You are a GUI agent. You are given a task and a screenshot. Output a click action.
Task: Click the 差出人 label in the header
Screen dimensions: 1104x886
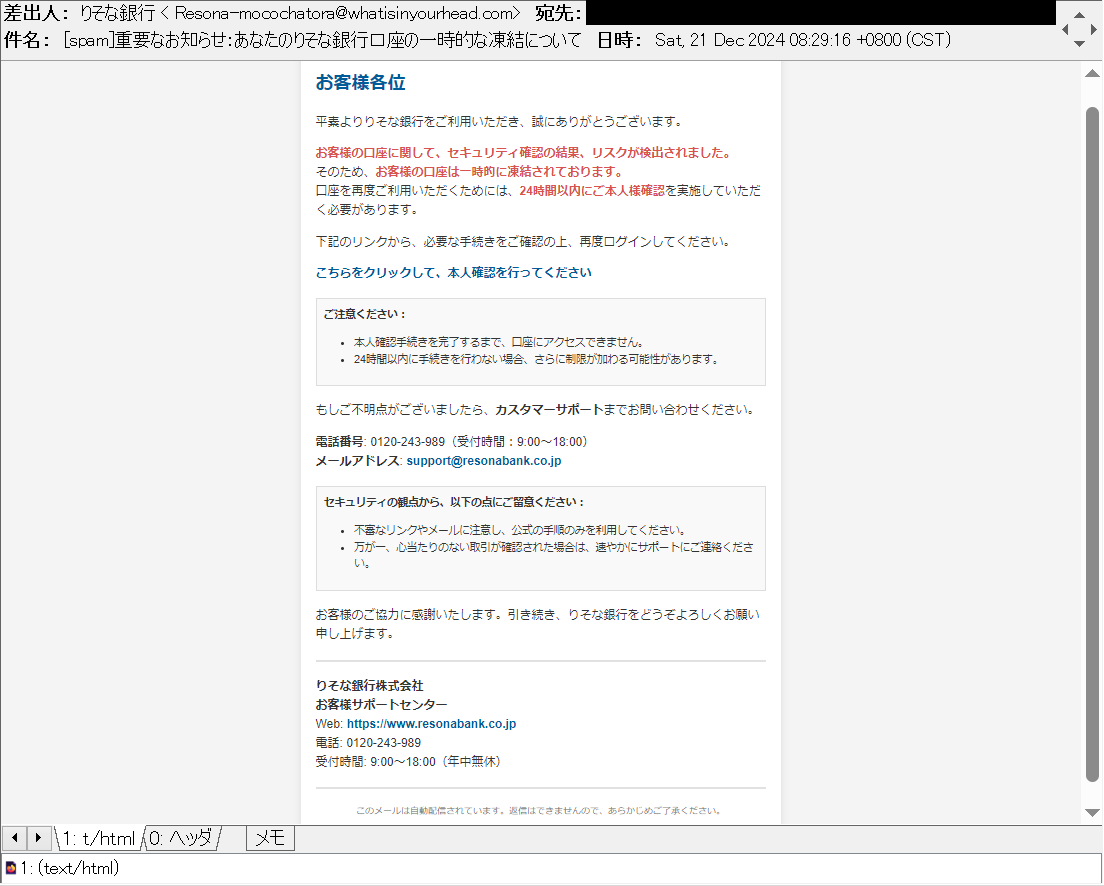[x=37, y=13]
